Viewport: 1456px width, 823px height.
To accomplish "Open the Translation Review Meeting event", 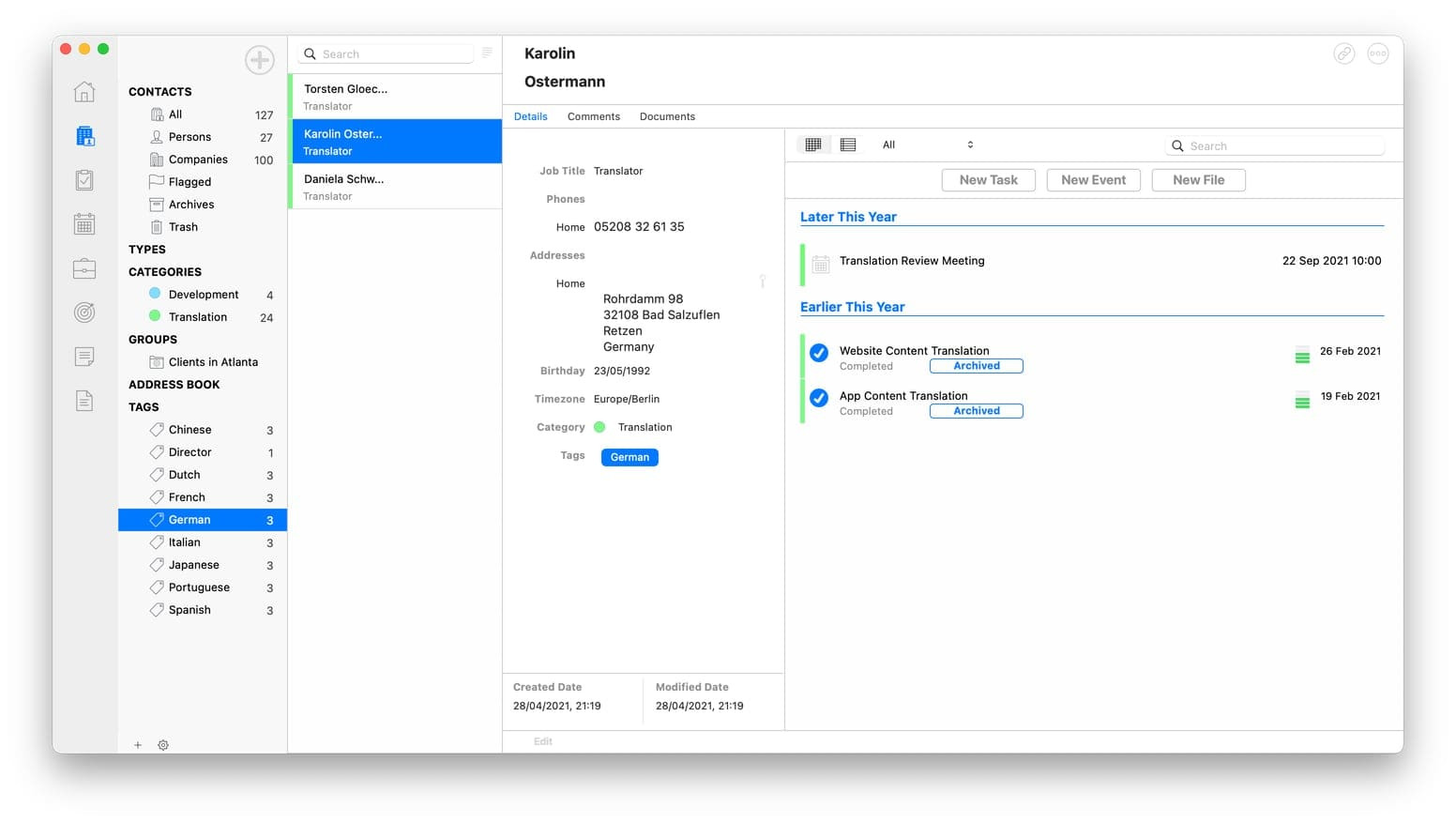I will 1093,264.
